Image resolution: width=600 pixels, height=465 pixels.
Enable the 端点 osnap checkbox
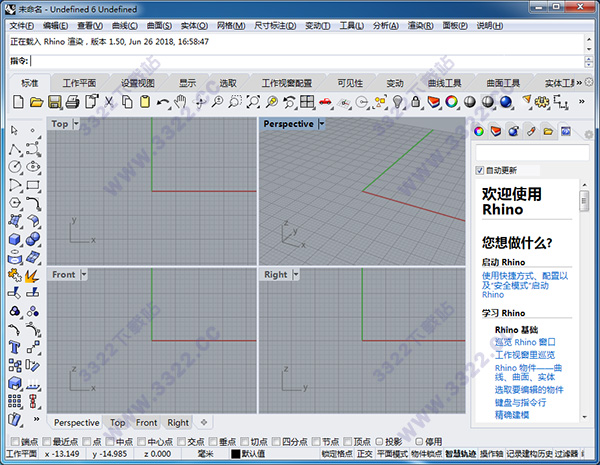pos(13,441)
